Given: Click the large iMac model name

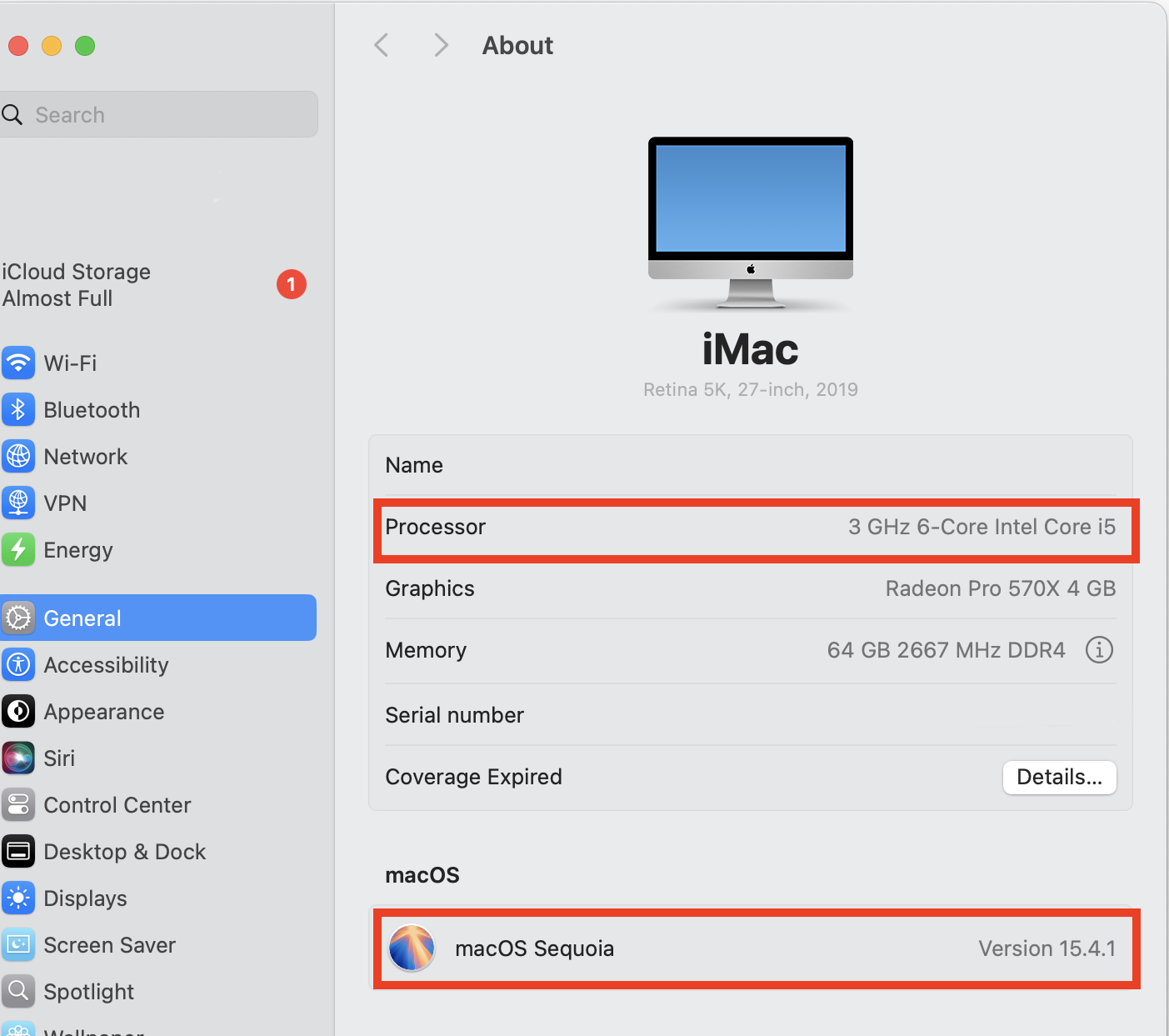Looking at the screenshot, I should (x=751, y=349).
